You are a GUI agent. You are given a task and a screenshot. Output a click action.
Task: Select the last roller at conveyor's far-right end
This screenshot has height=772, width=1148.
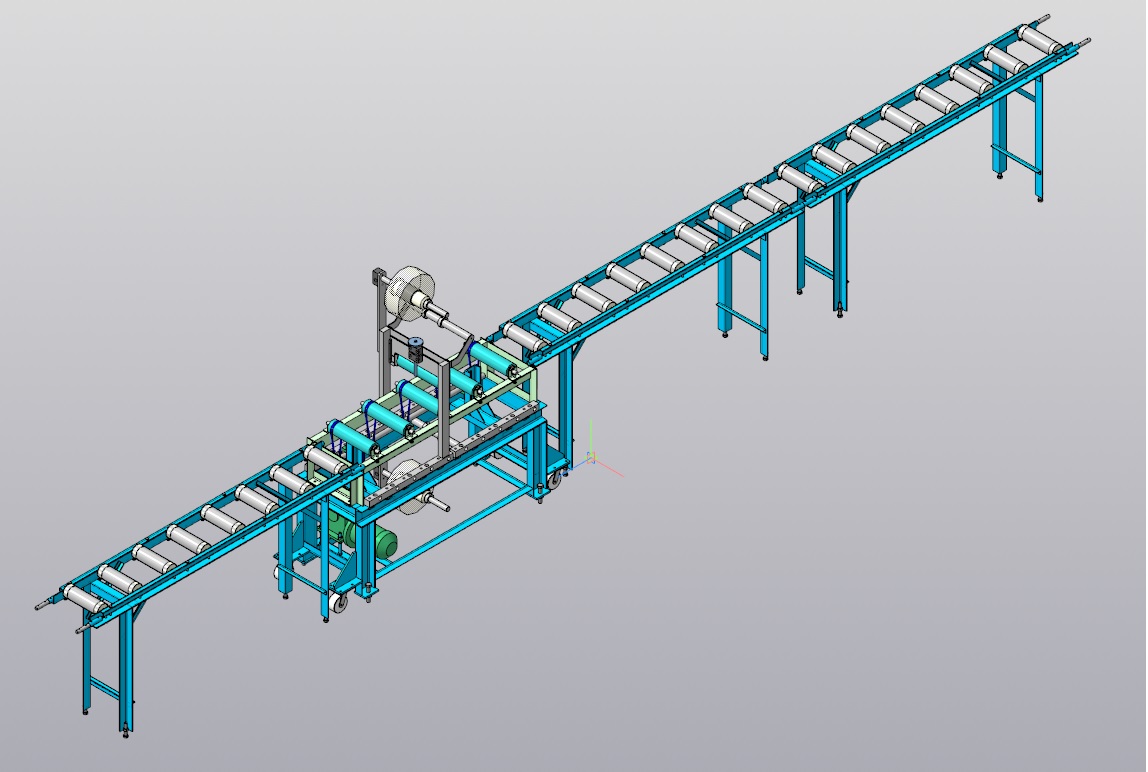pyautogui.click(x=1040, y=41)
